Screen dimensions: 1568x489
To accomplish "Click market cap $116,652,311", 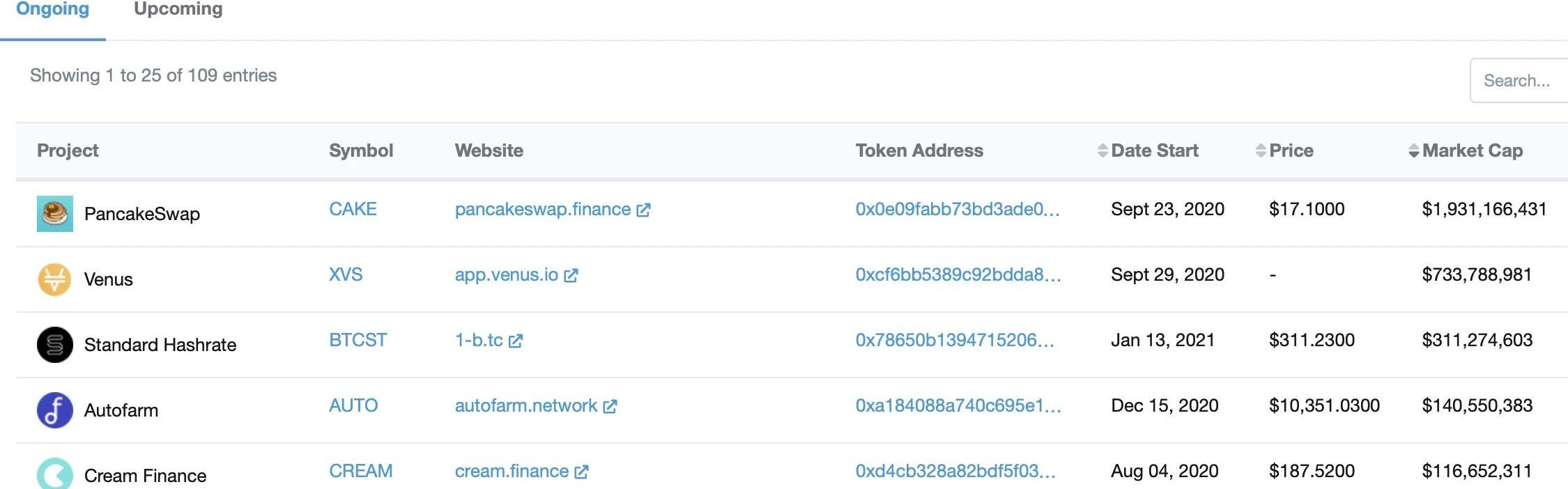I will [1477, 471].
